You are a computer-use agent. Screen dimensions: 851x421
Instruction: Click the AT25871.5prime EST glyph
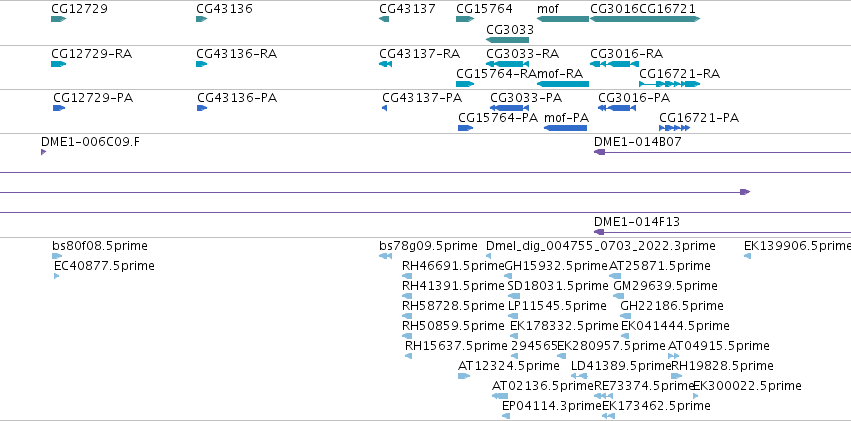(615, 276)
